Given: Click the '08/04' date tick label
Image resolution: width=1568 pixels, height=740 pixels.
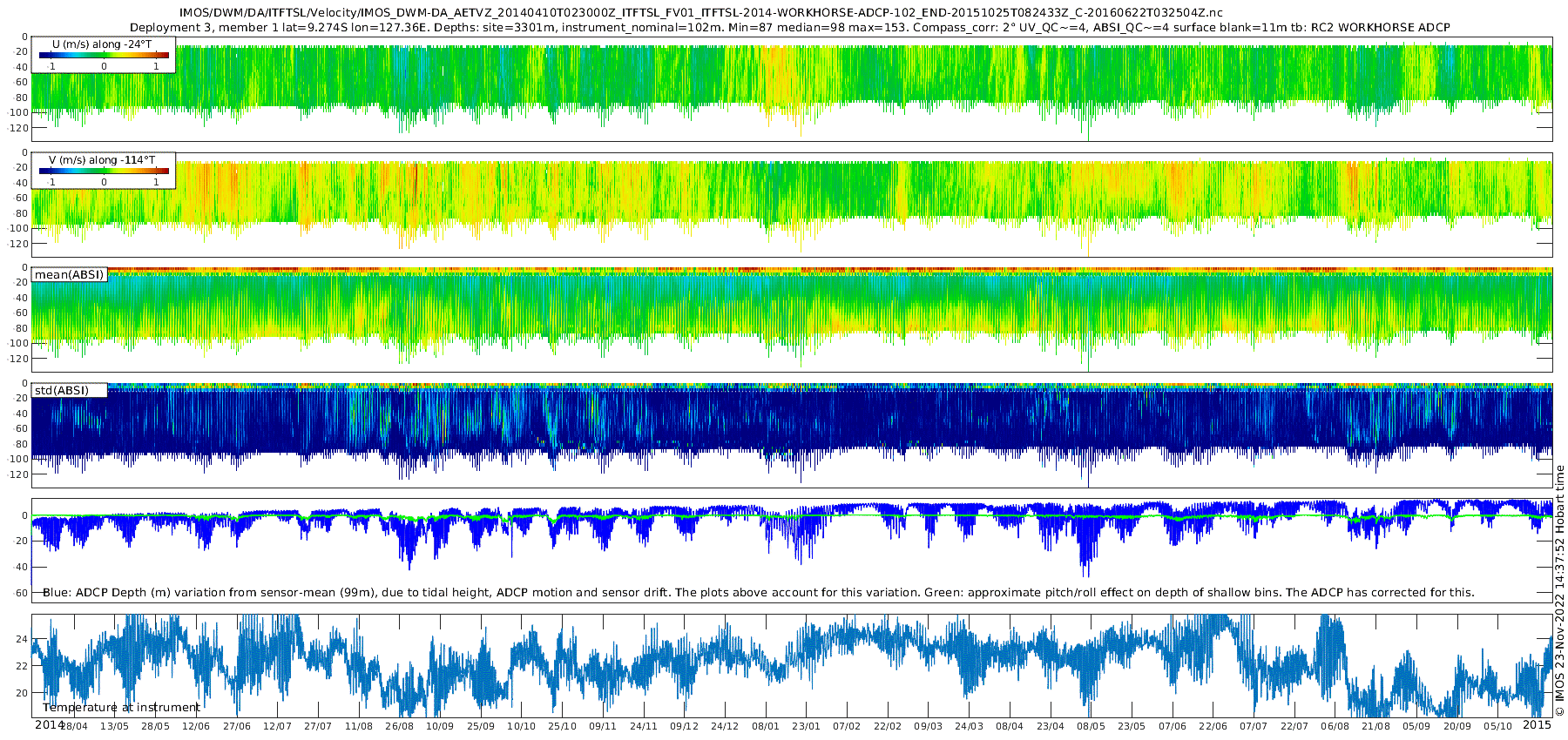Looking at the screenshot, I should pyautogui.click(x=1010, y=726).
